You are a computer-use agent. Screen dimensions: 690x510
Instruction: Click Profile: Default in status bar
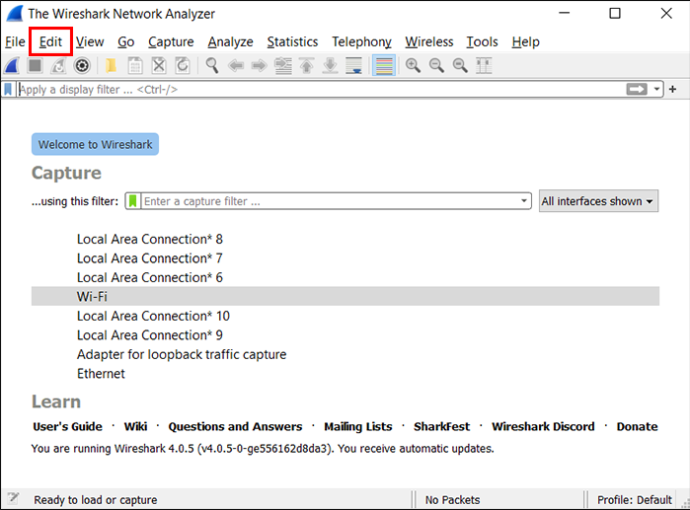click(x=634, y=500)
